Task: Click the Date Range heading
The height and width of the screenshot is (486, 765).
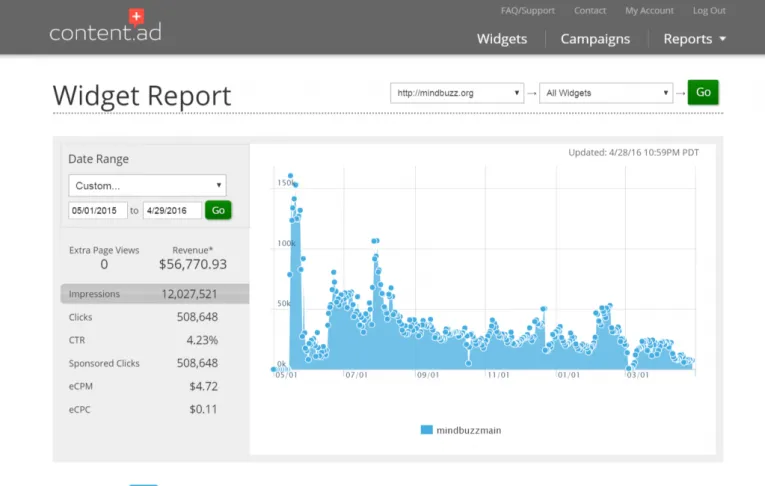Action: coord(99,159)
